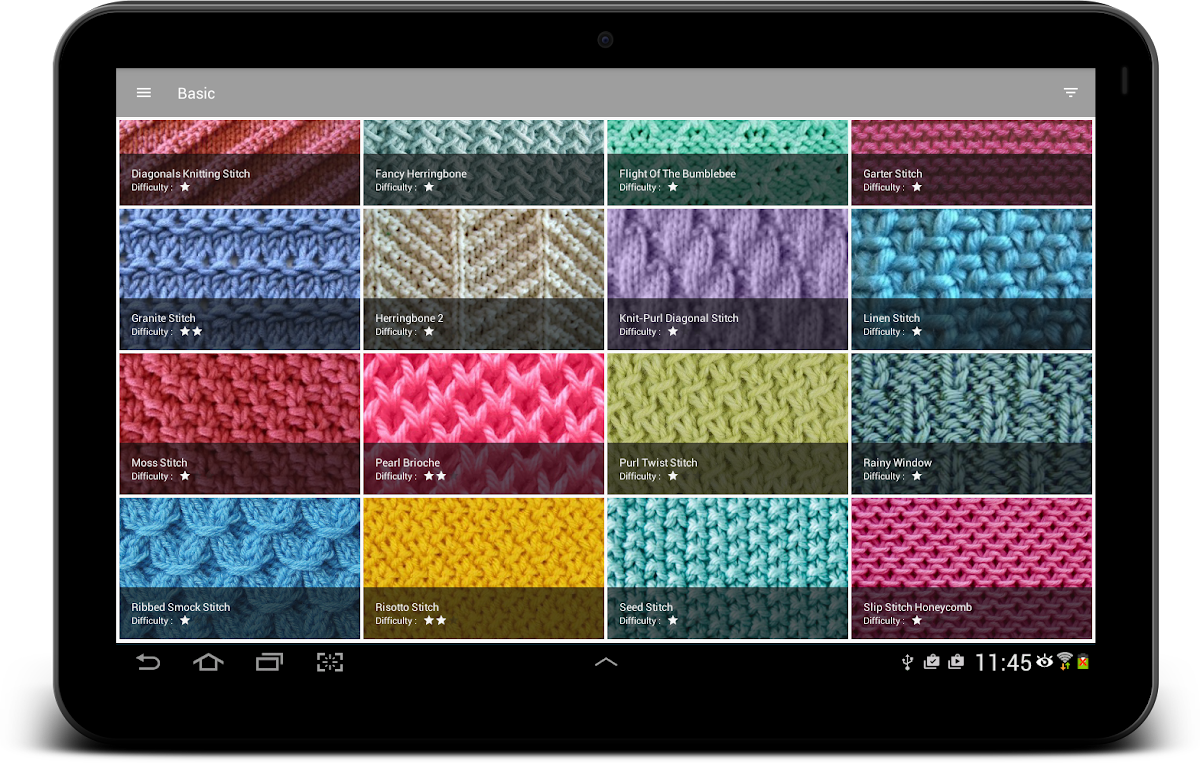View the Pearl Brioche stitch
This screenshot has height=763, width=1200.
tap(483, 423)
